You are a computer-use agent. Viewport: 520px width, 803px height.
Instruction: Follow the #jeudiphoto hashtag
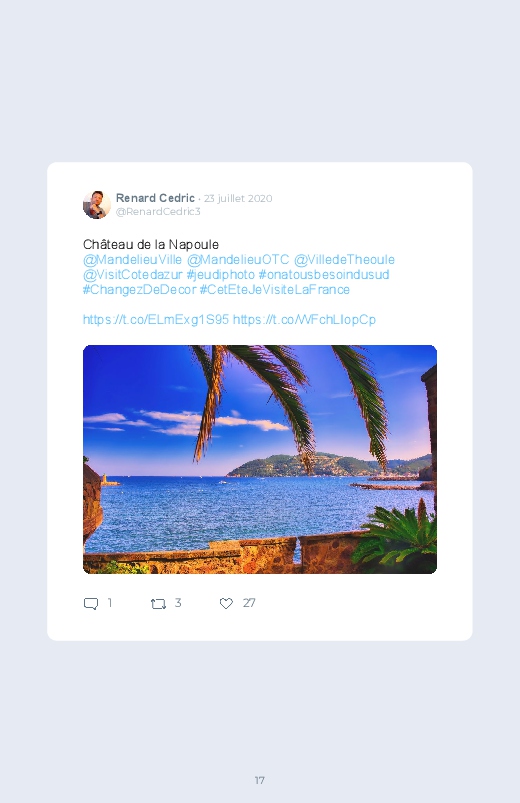pos(221,274)
